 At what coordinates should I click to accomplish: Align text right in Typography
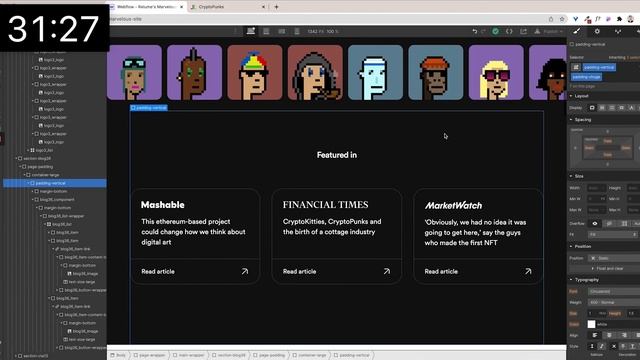coord(624,335)
